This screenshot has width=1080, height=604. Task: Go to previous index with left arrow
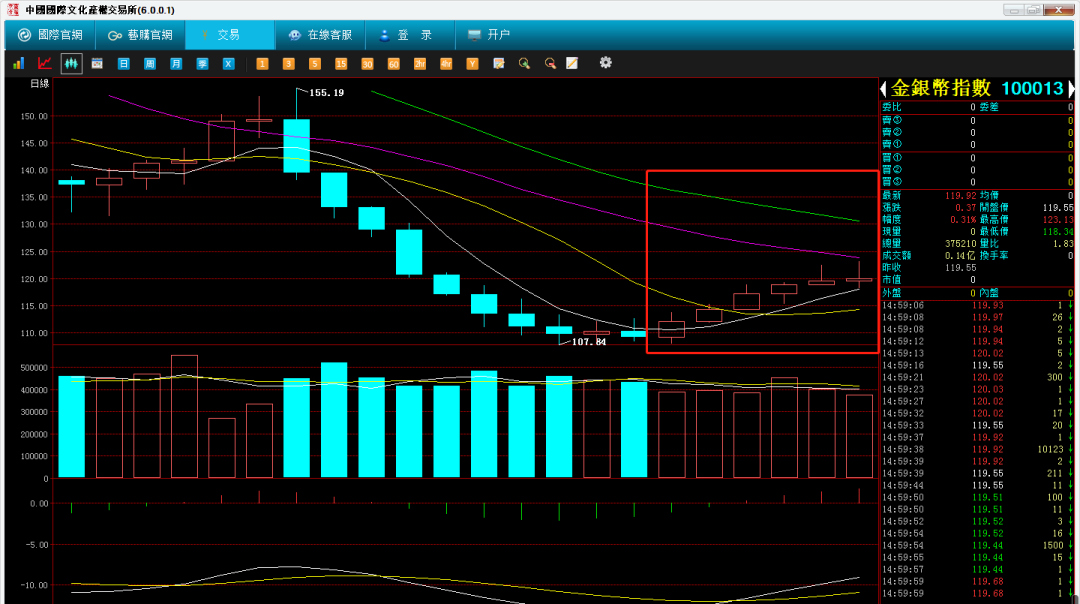[x=883, y=88]
